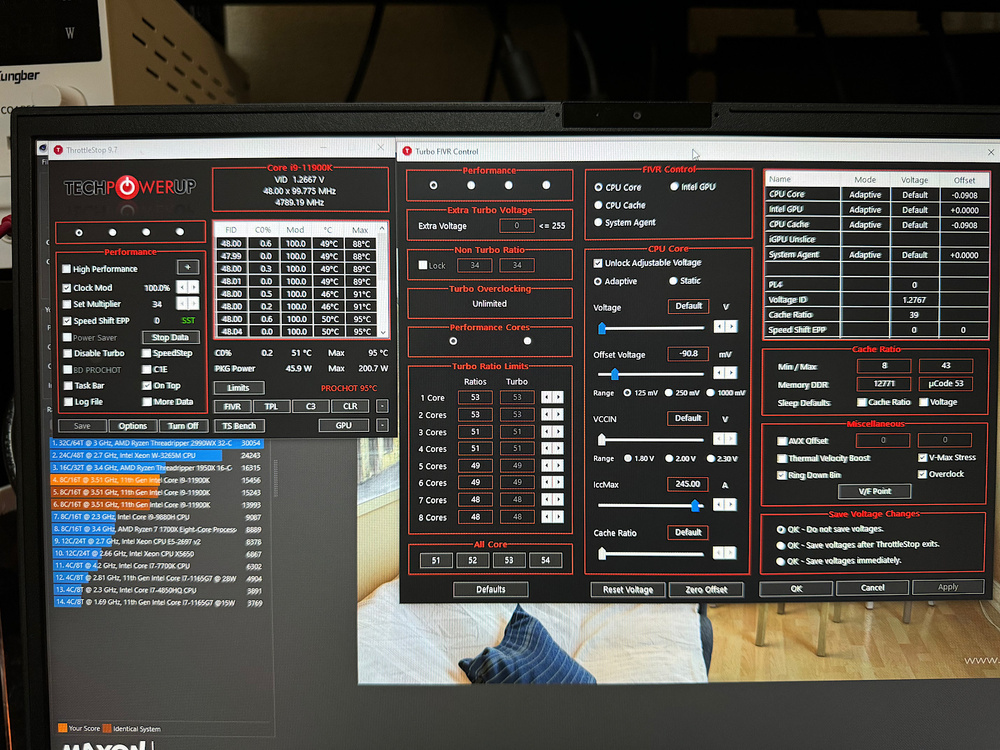The width and height of the screenshot is (1000, 750).
Task: Toggle Thermal Velocity Boost checkbox
Action: [781, 458]
